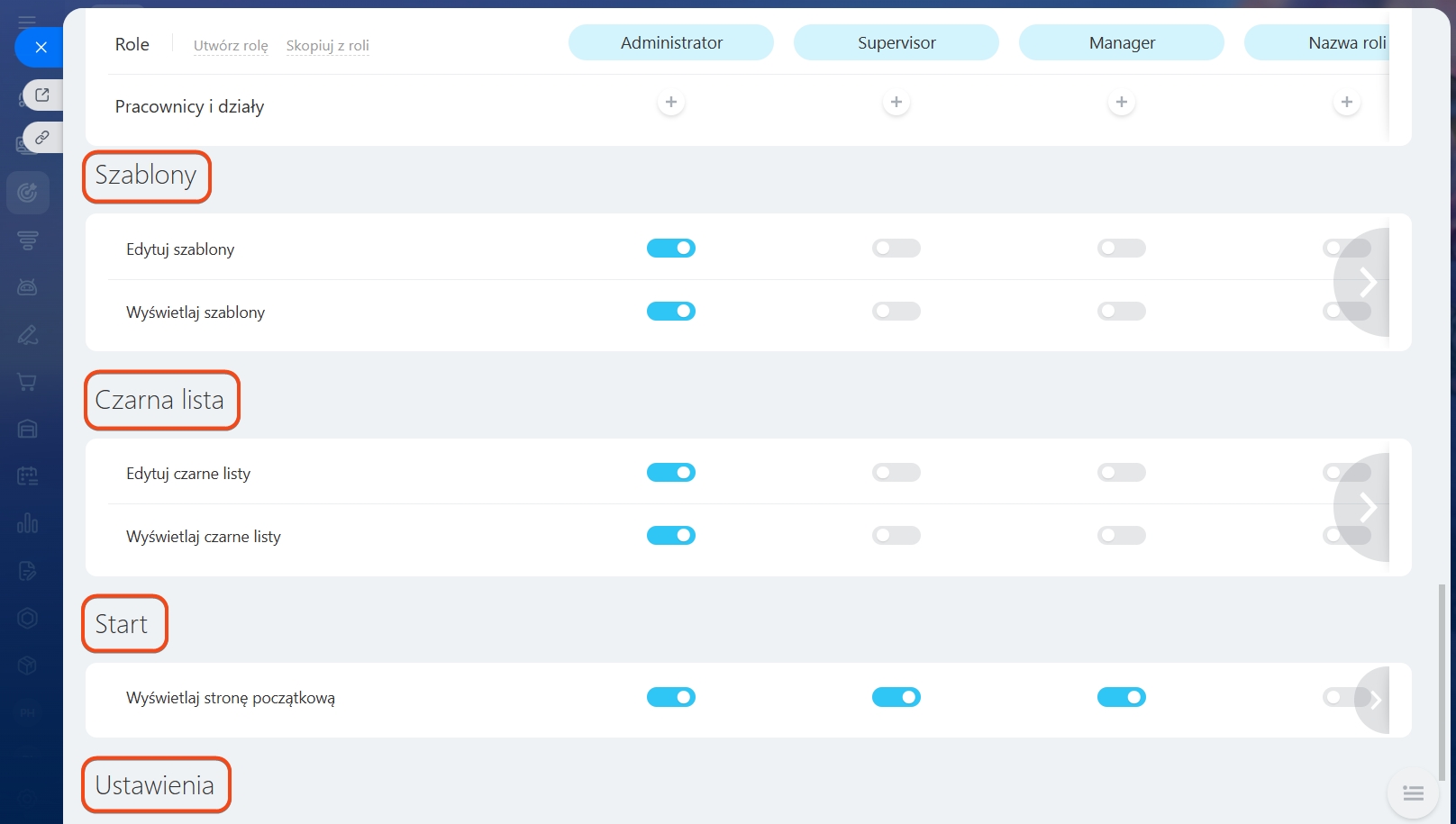Copy link icon in sidebar
Viewport: 1456px width, 824px height.
[x=42, y=138]
